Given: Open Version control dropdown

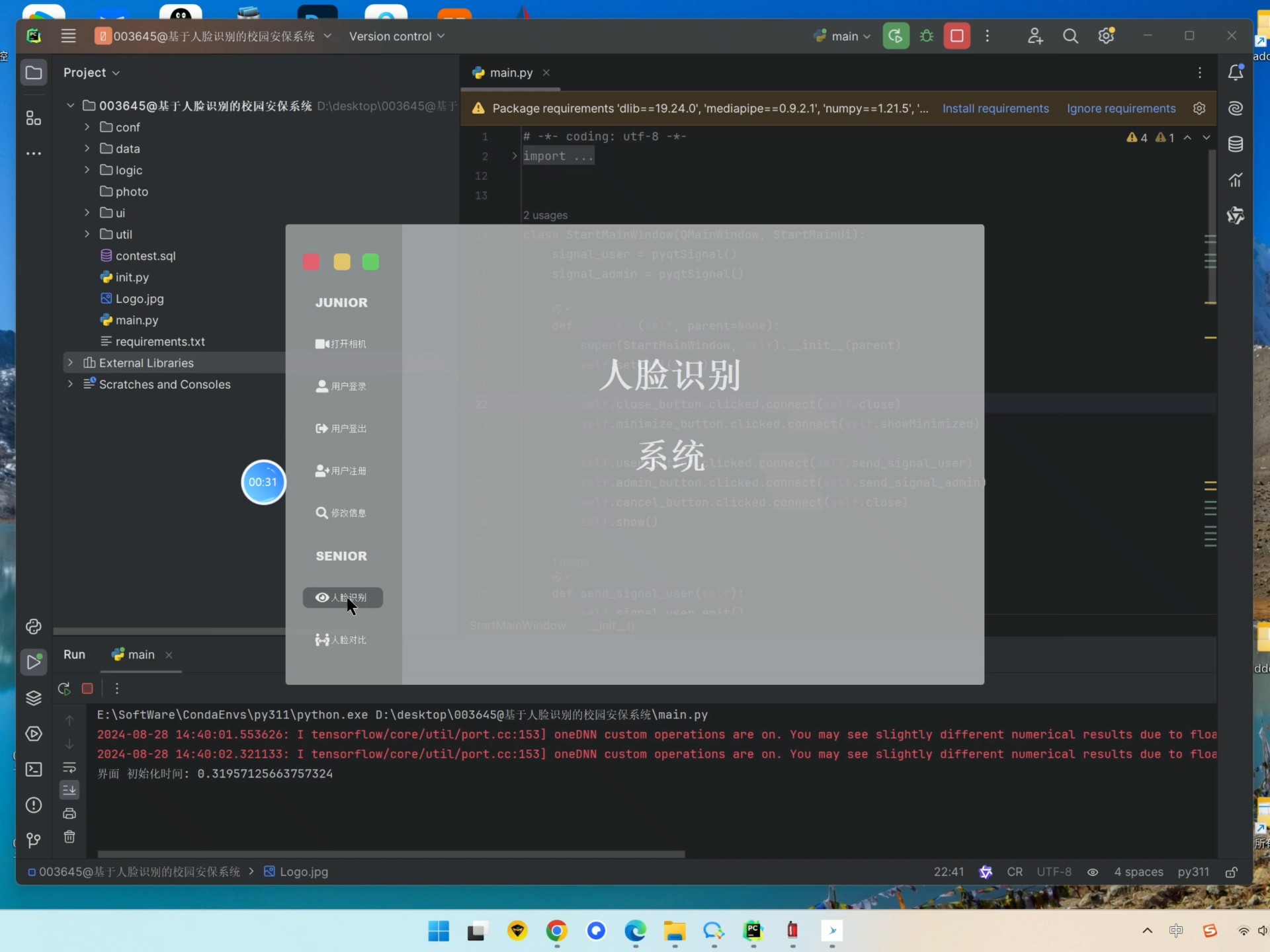Looking at the screenshot, I should (397, 36).
